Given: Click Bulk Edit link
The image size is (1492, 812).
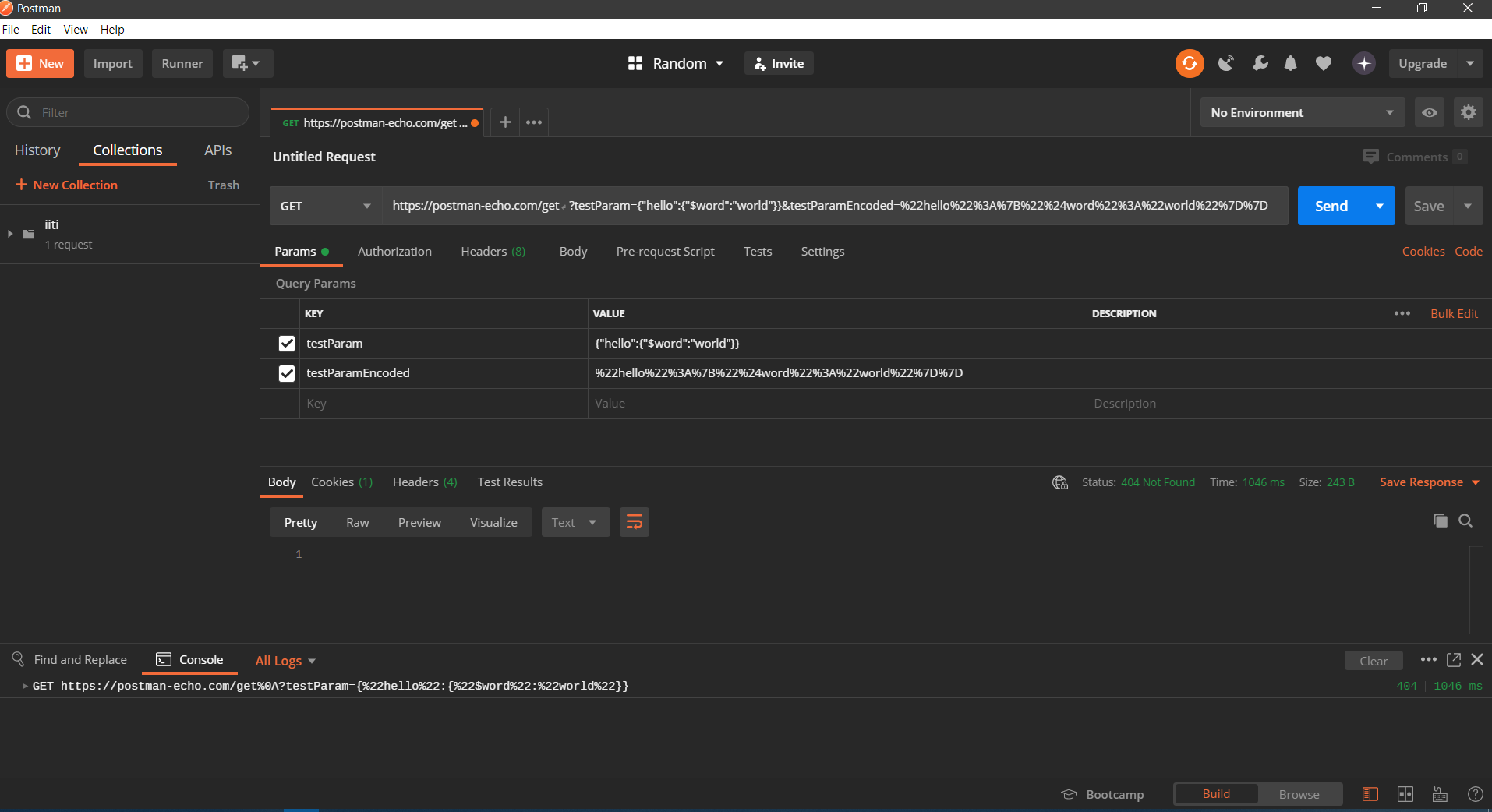Looking at the screenshot, I should pos(1454,313).
